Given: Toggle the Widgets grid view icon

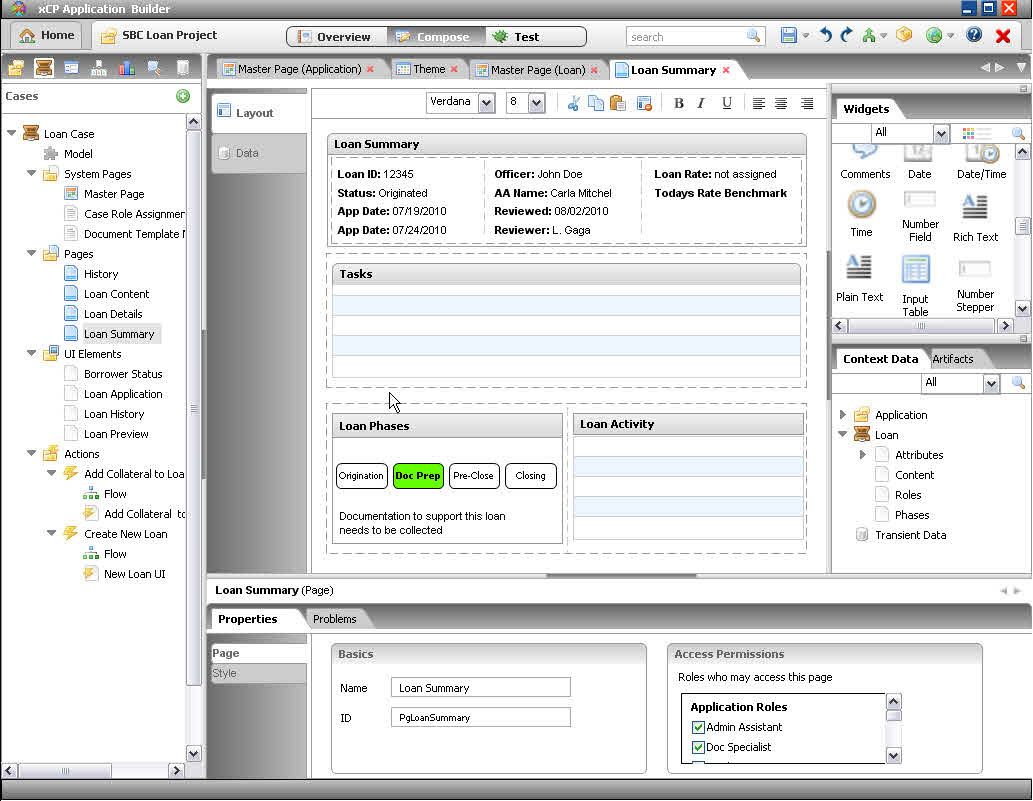Looking at the screenshot, I should (x=968, y=133).
